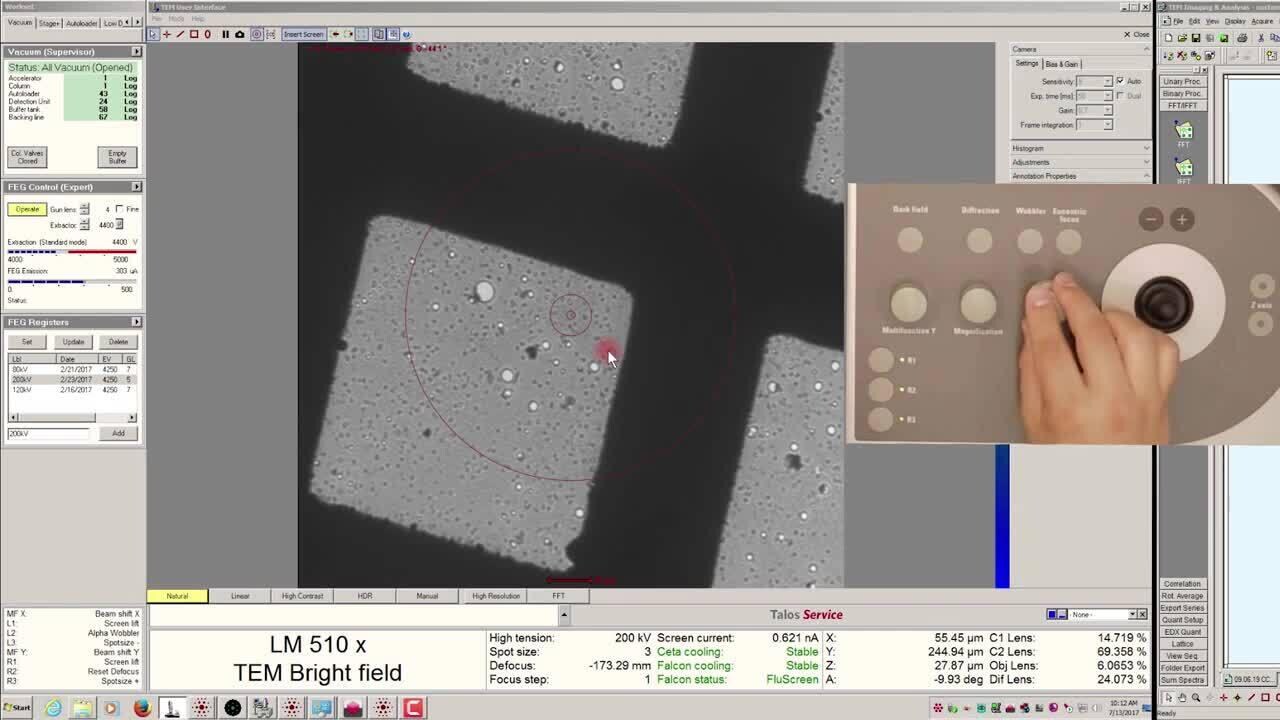Switch to the Bias & Gain tab
The image size is (1280, 720).
pos(1062,64)
